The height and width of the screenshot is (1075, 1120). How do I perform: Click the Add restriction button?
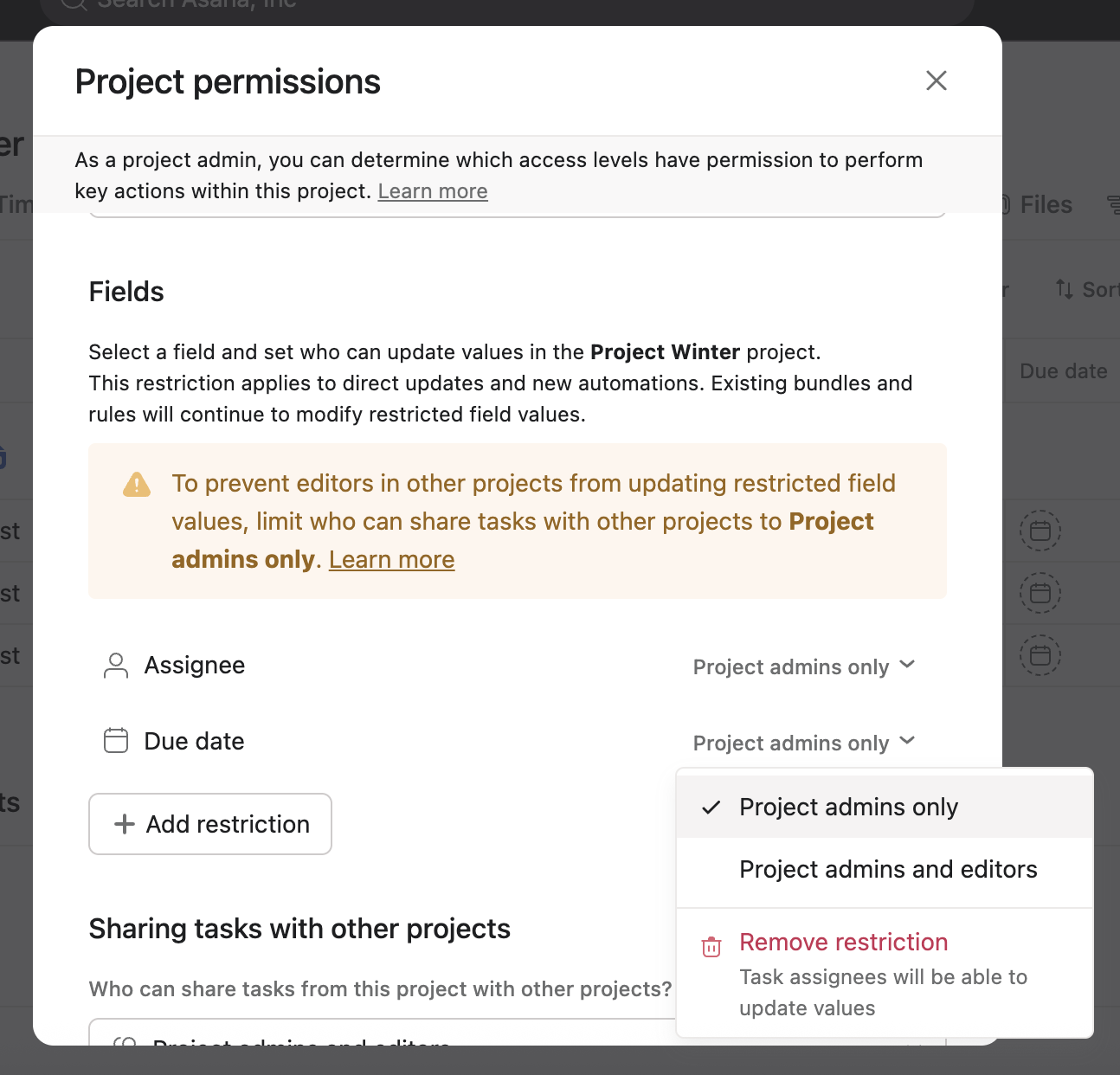[210, 824]
